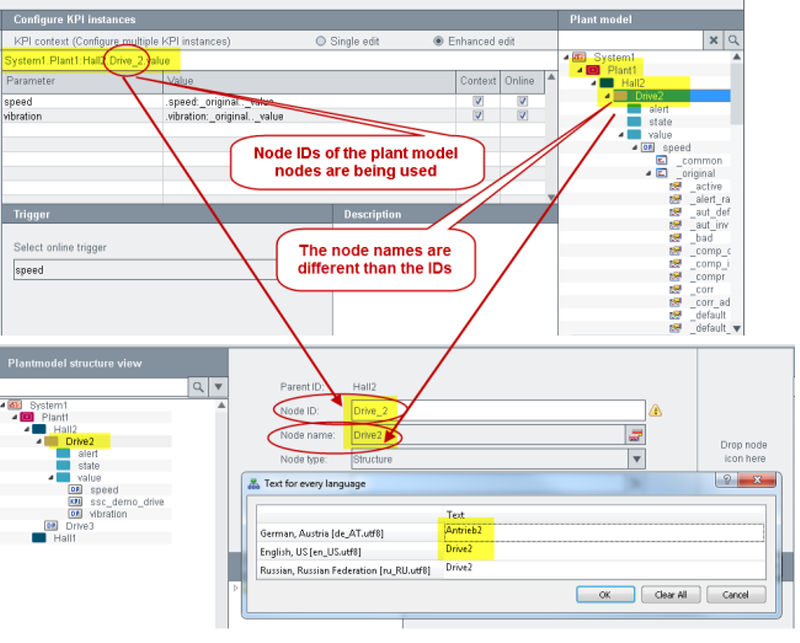Click the vibration DP icon in structure view
The width and height of the screenshot is (800, 643).
point(76,513)
